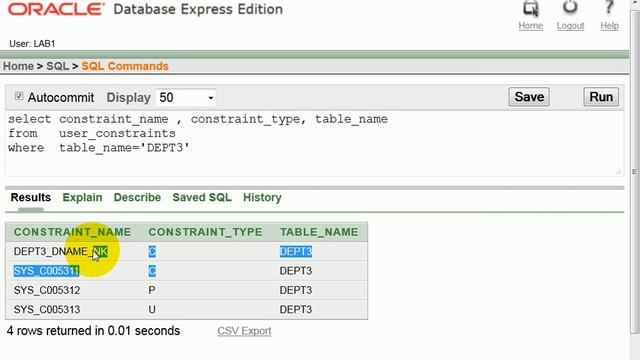Open the Display rows dropdown showing 50

click(186, 98)
